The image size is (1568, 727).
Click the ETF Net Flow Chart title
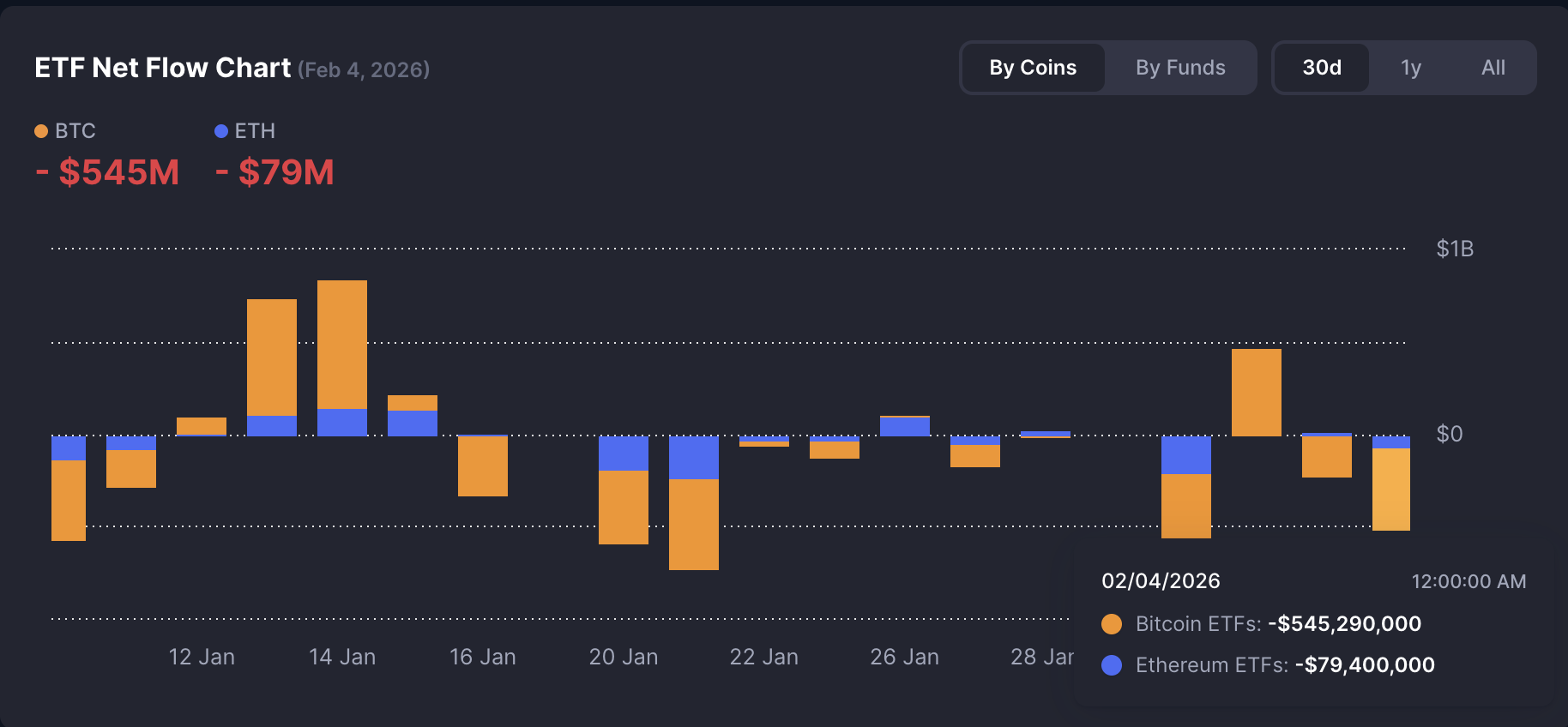[163, 68]
